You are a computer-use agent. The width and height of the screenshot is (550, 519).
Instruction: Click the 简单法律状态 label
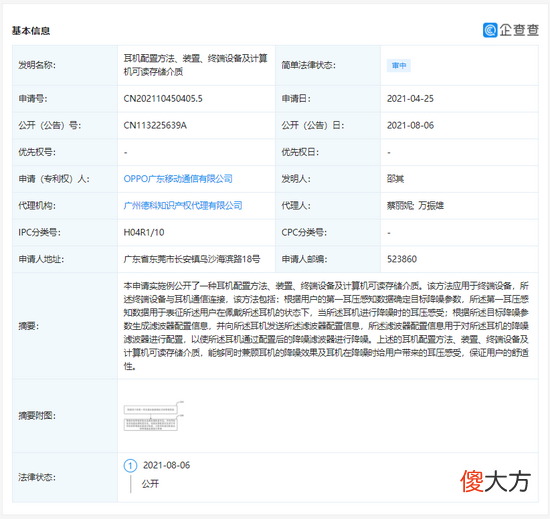click(308, 65)
